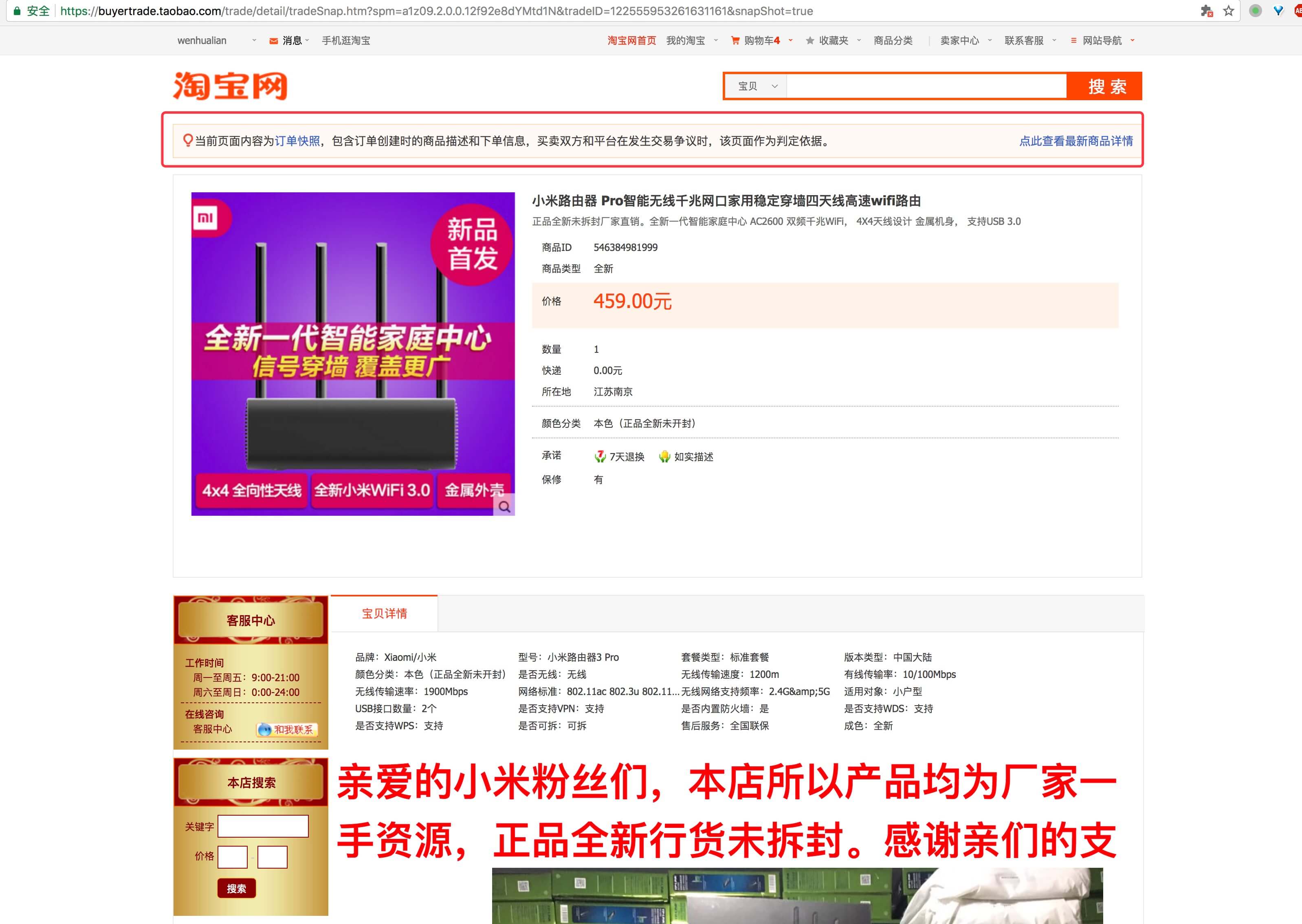Click the lightbulb tip icon in notice bar
1302x924 pixels.
pos(188,141)
